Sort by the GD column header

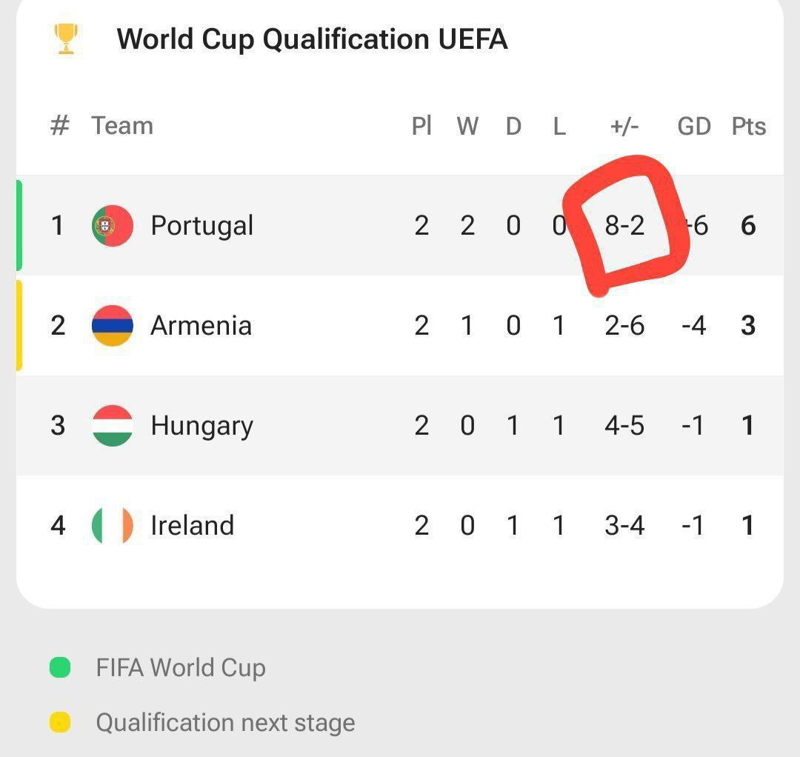[x=694, y=126]
